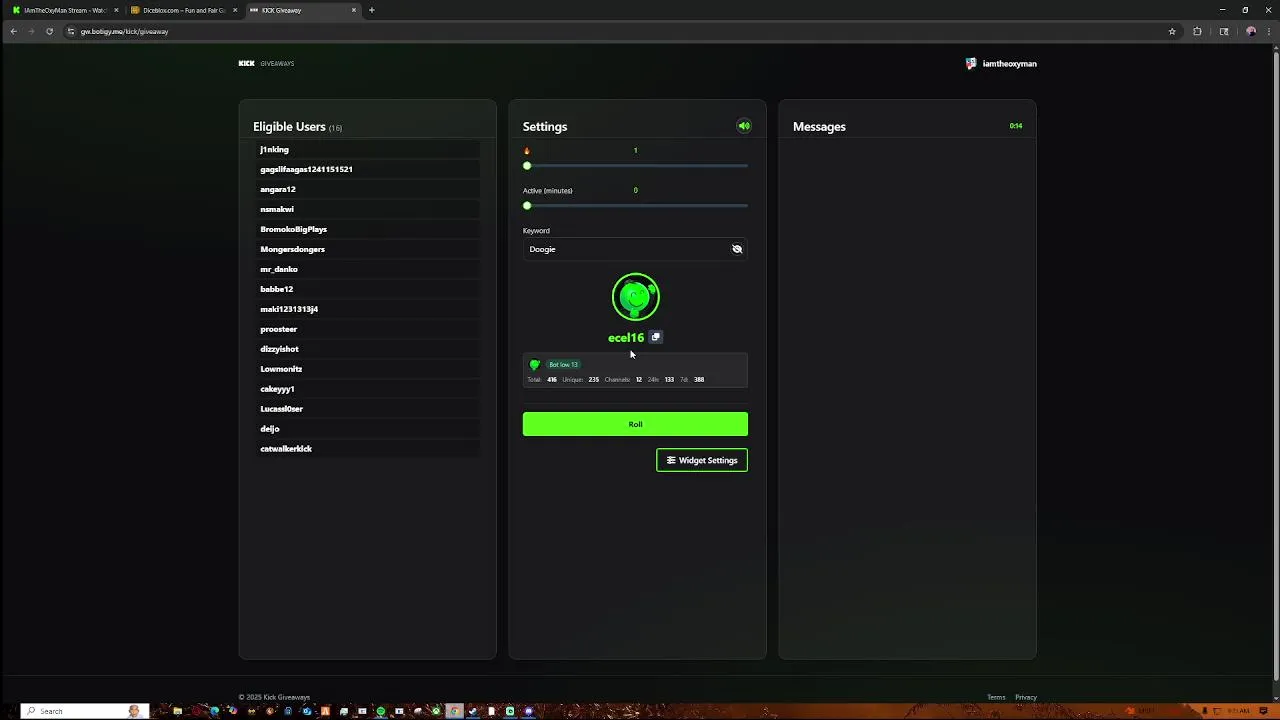This screenshot has width=1280, height=720.
Task: Toggle the sound icon in Settings
Action: click(744, 126)
